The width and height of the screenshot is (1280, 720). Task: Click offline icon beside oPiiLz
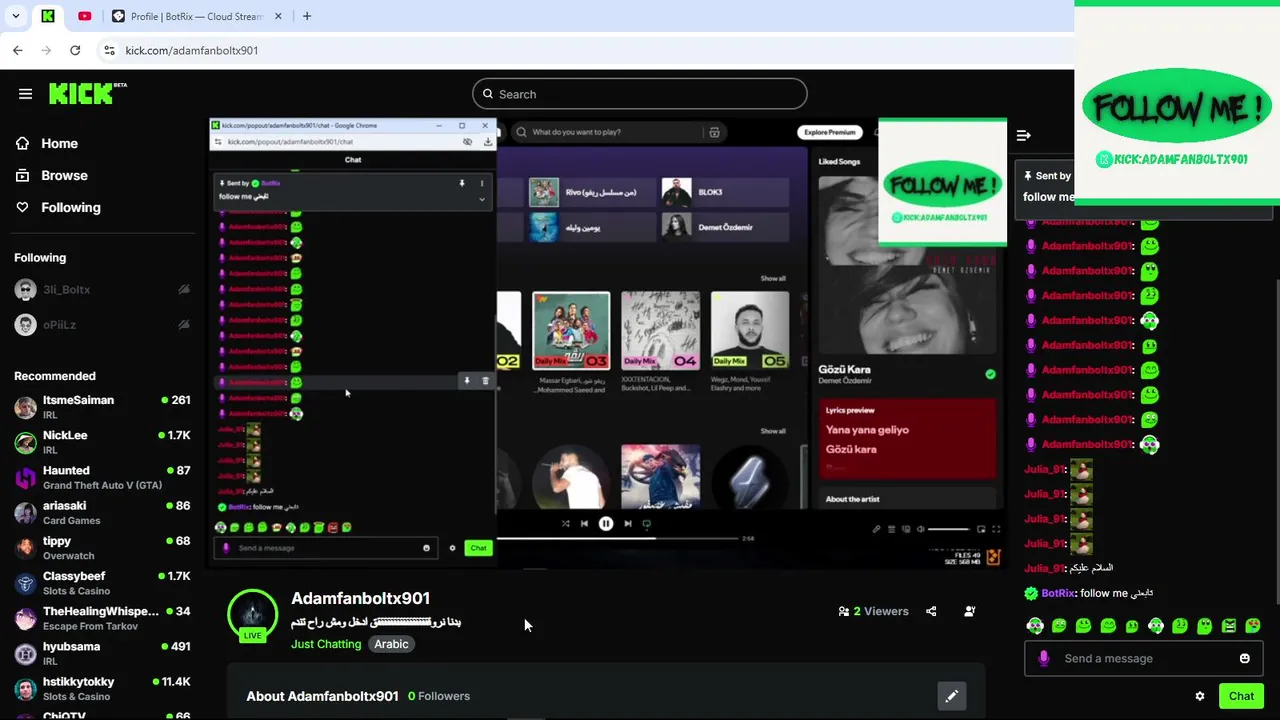[184, 324]
